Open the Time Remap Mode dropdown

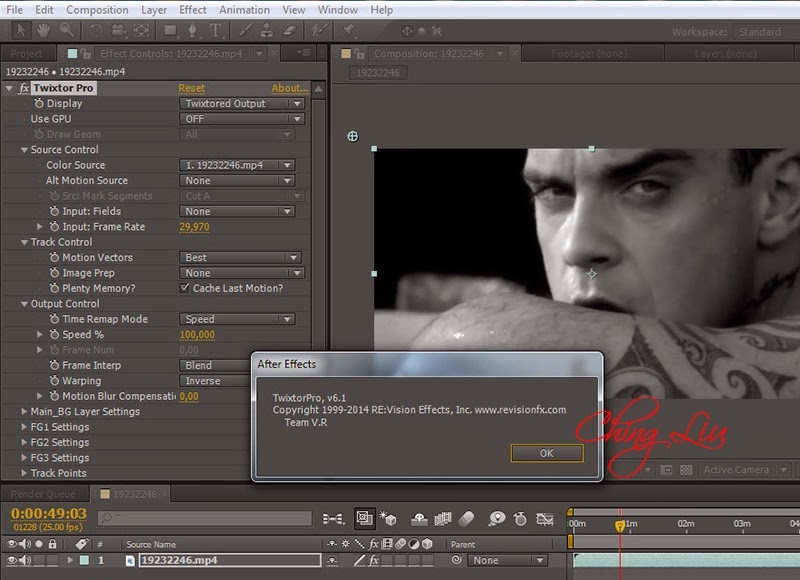[x=237, y=319]
